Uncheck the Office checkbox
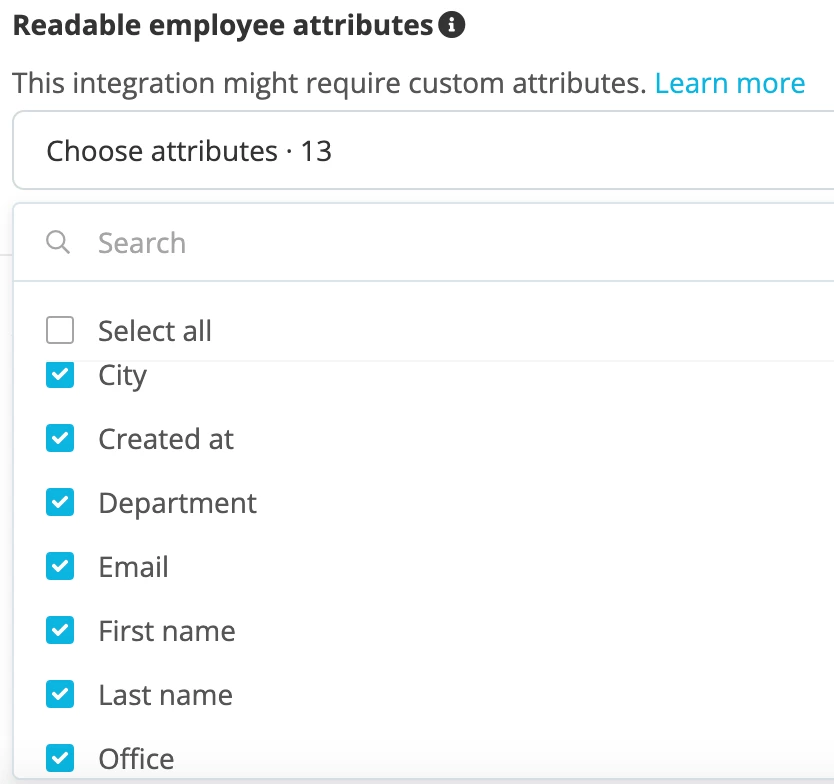Viewport: 834px width, 784px height. [60, 758]
